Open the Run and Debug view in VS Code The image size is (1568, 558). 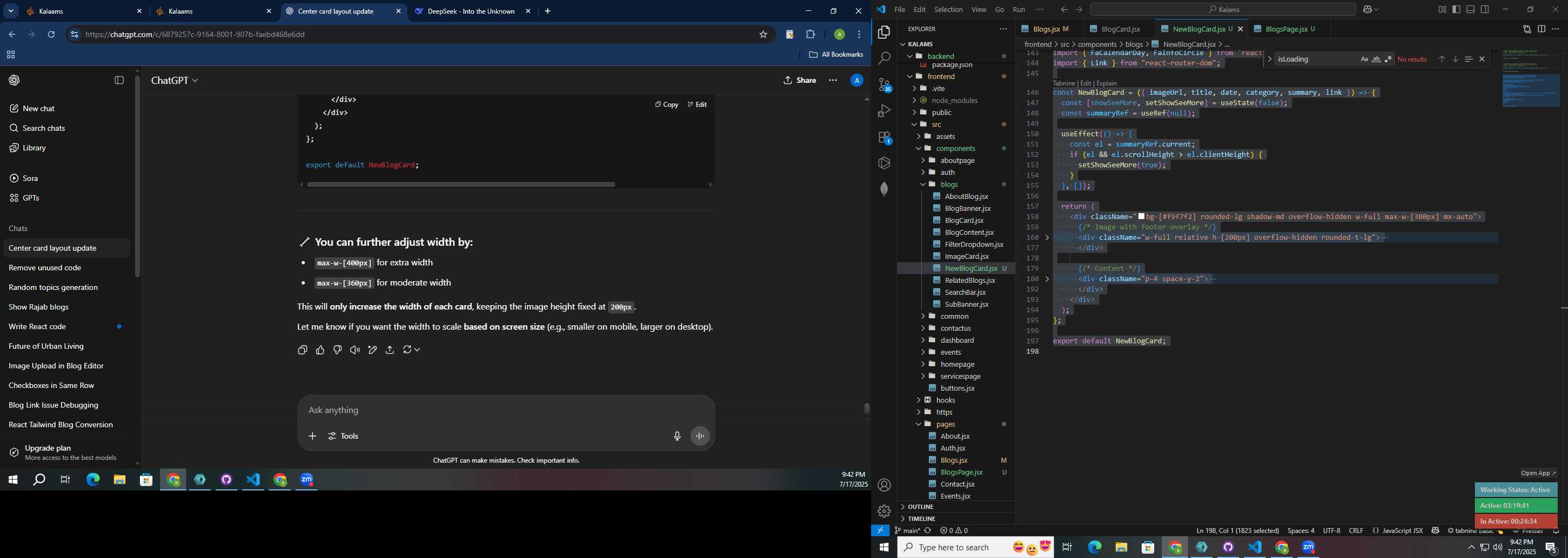tap(884, 111)
